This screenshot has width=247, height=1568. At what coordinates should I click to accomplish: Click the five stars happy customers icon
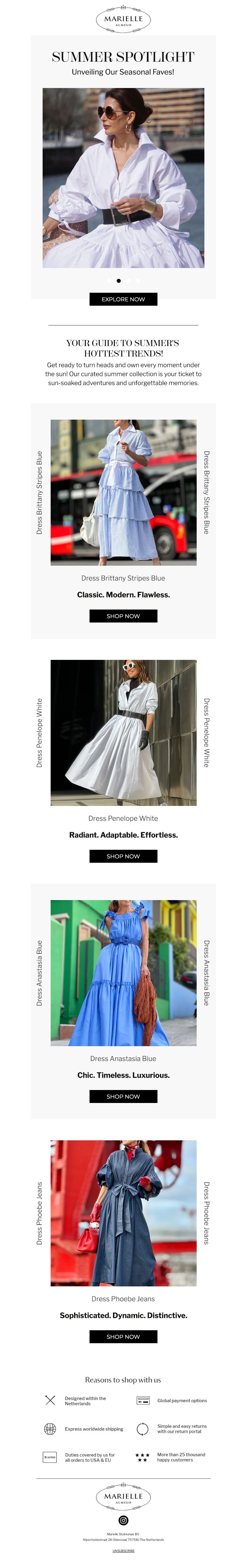[x=142, y=1457]
